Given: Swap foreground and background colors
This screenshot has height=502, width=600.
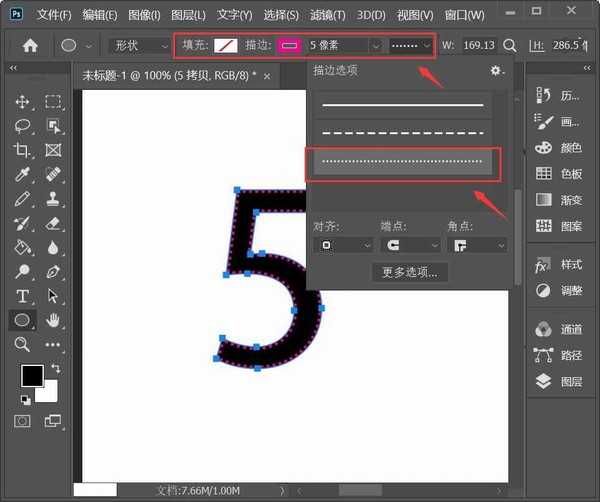Looking at the screenshot, I should [56, 368].
